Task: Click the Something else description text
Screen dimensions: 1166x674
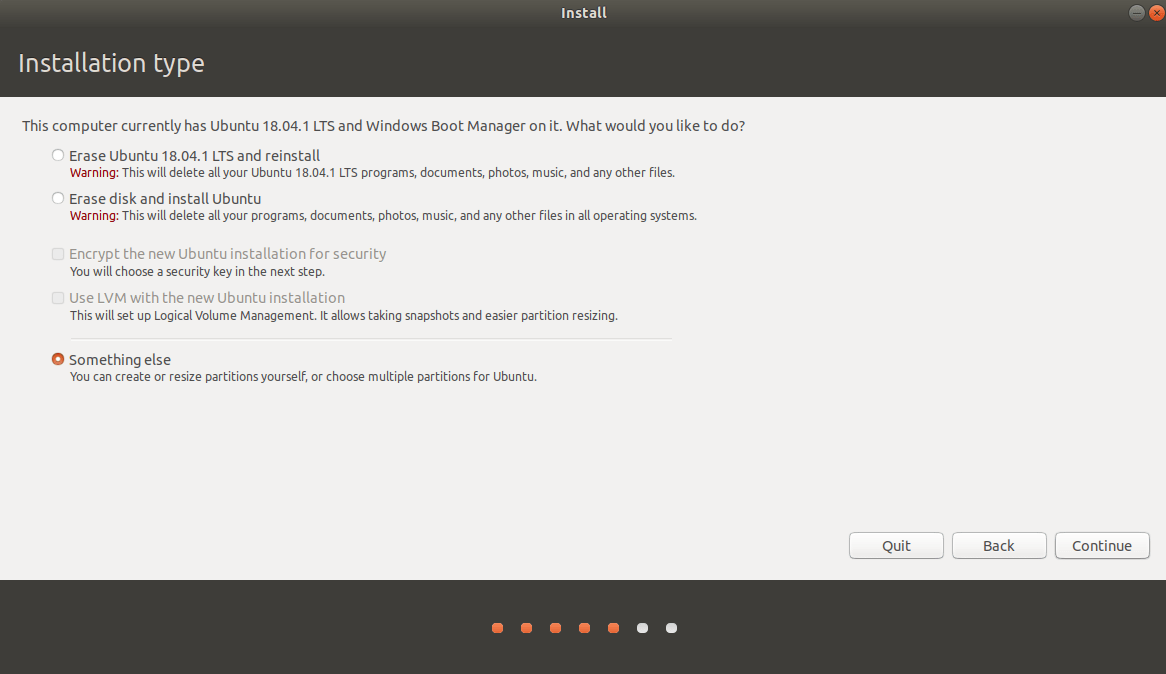Action: pos(302,377)
